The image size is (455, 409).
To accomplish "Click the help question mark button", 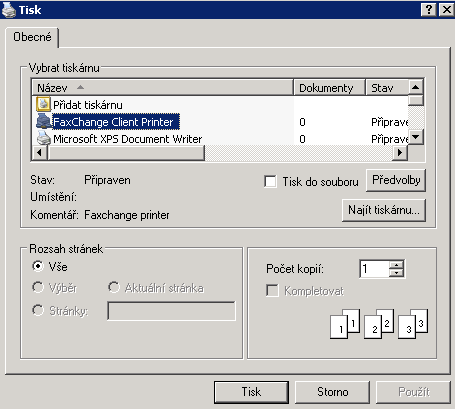I will pyautogui.click(x=429, y=9).
